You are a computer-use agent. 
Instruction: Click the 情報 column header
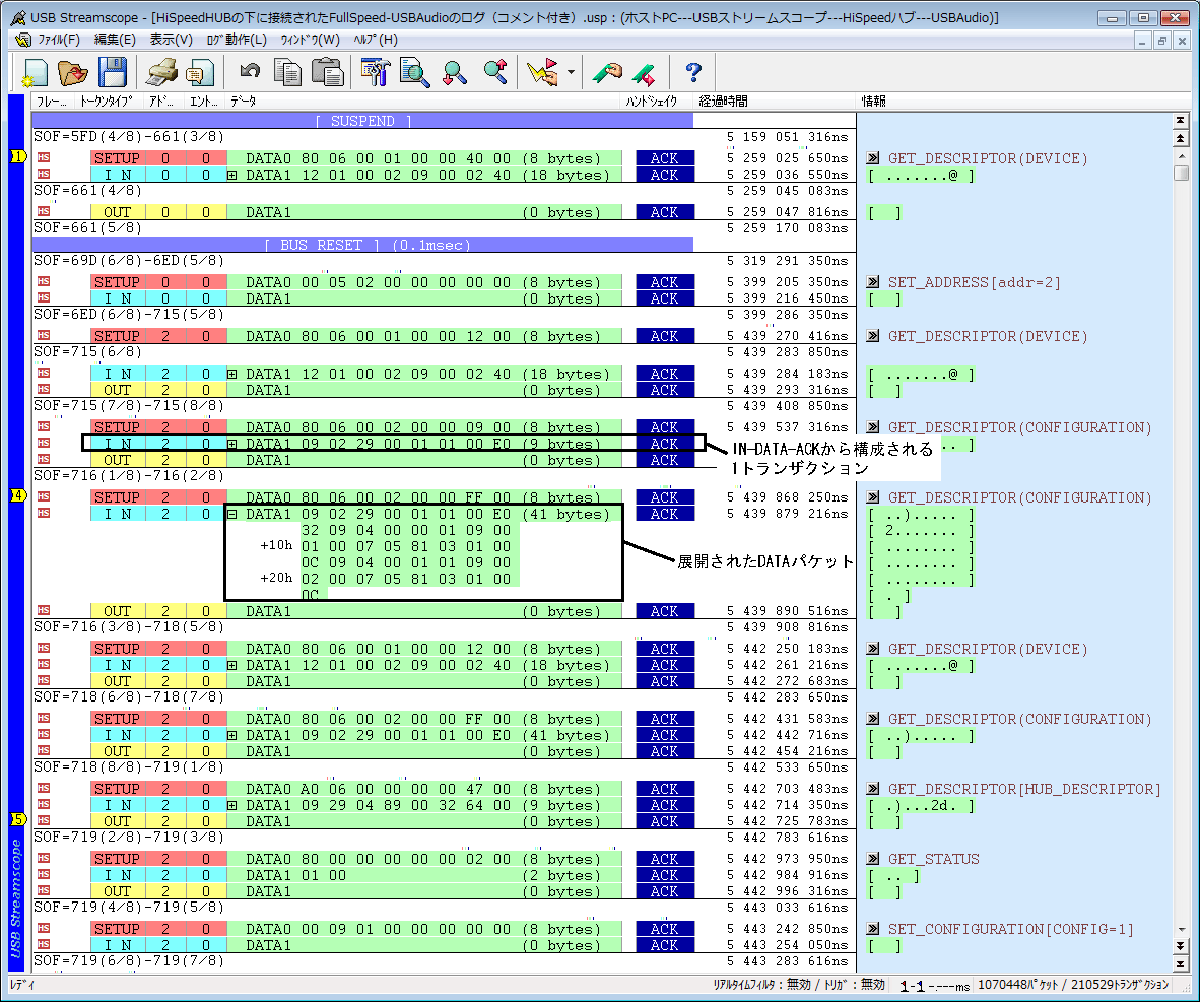(874, 102)
